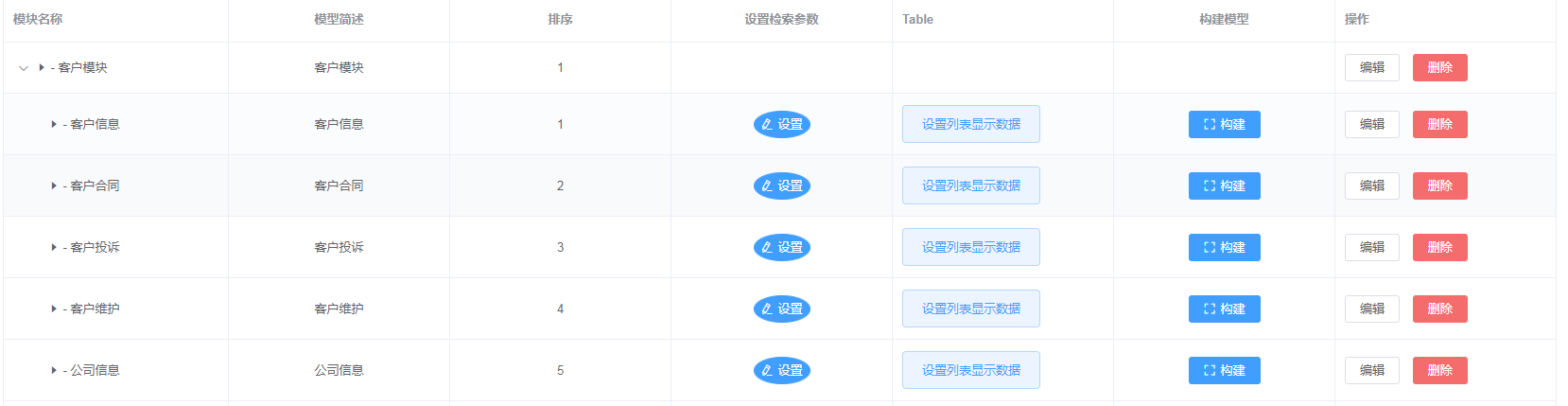Edit the 客户维护 row
This screenshot has width=1568, height=406.
click(x=1372, y=309)
